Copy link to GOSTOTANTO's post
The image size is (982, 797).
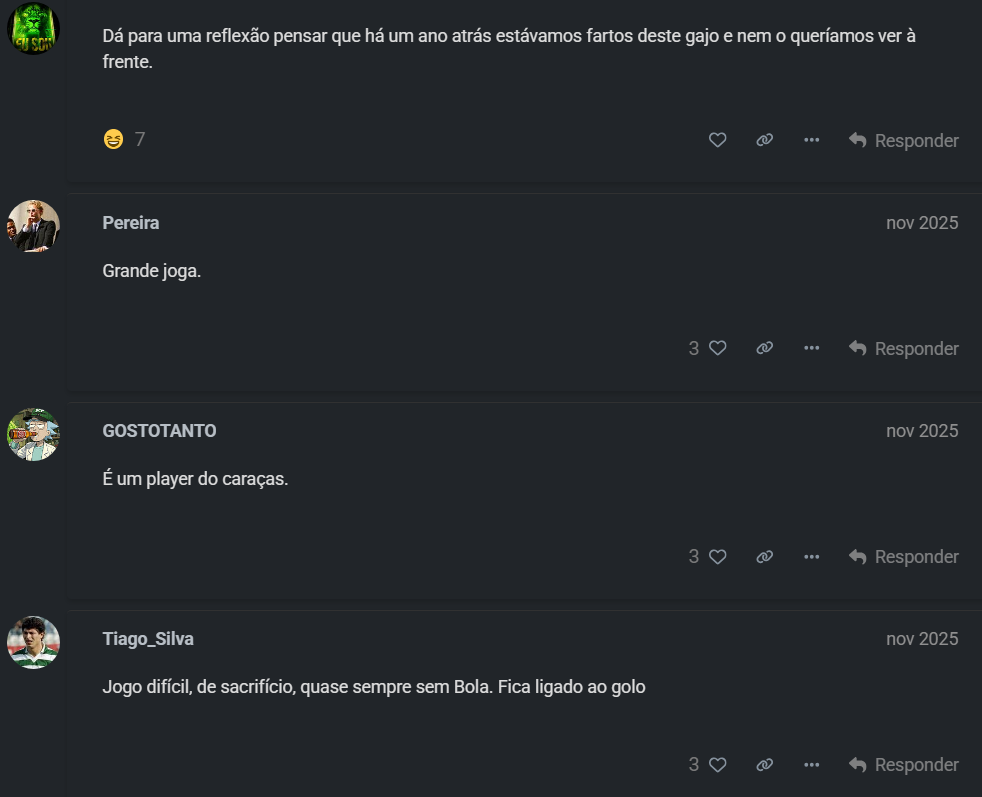764,556
